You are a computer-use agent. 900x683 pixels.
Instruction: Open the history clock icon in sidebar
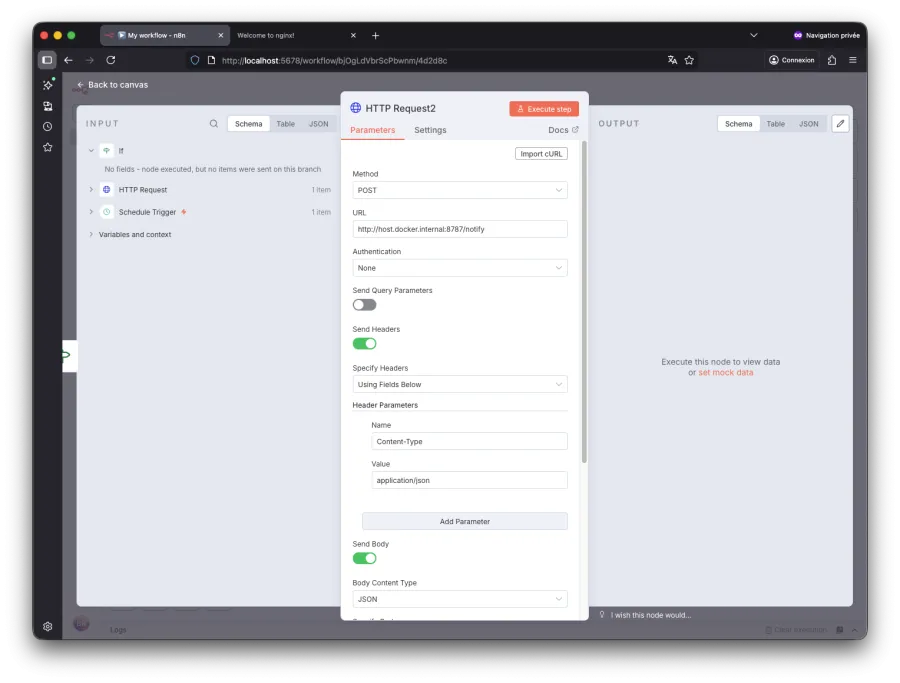[47, 127]
